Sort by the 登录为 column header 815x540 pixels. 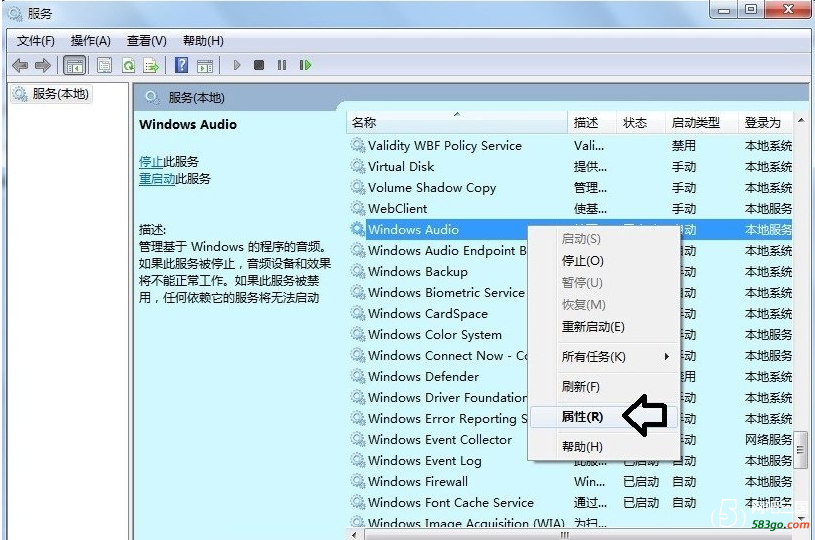tap(766, 123)
